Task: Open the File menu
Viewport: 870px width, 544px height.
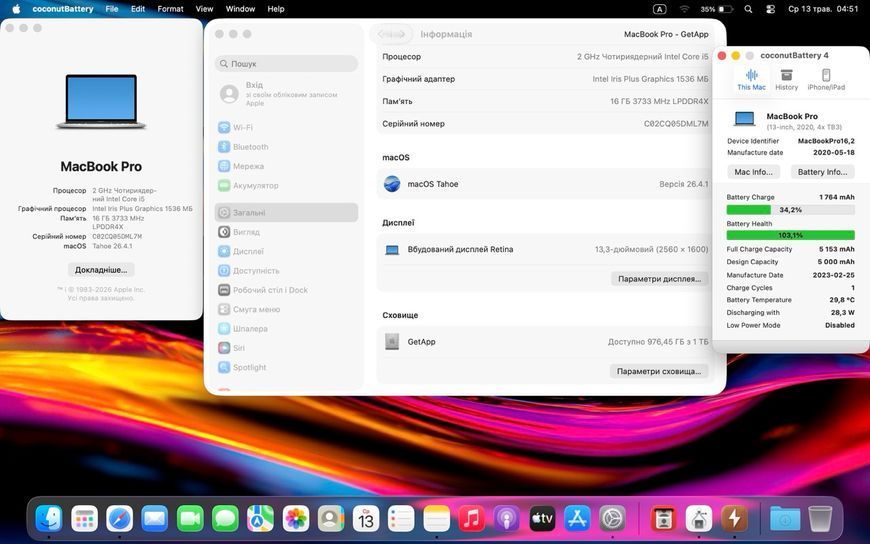Action: coord(112,9)
